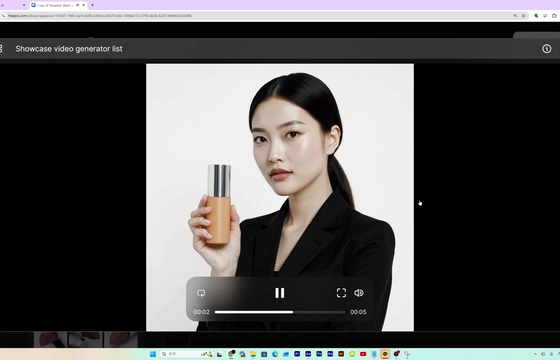560x360 pixels.
Task: Click the 00:02 current time label
Action: [201, 312]
